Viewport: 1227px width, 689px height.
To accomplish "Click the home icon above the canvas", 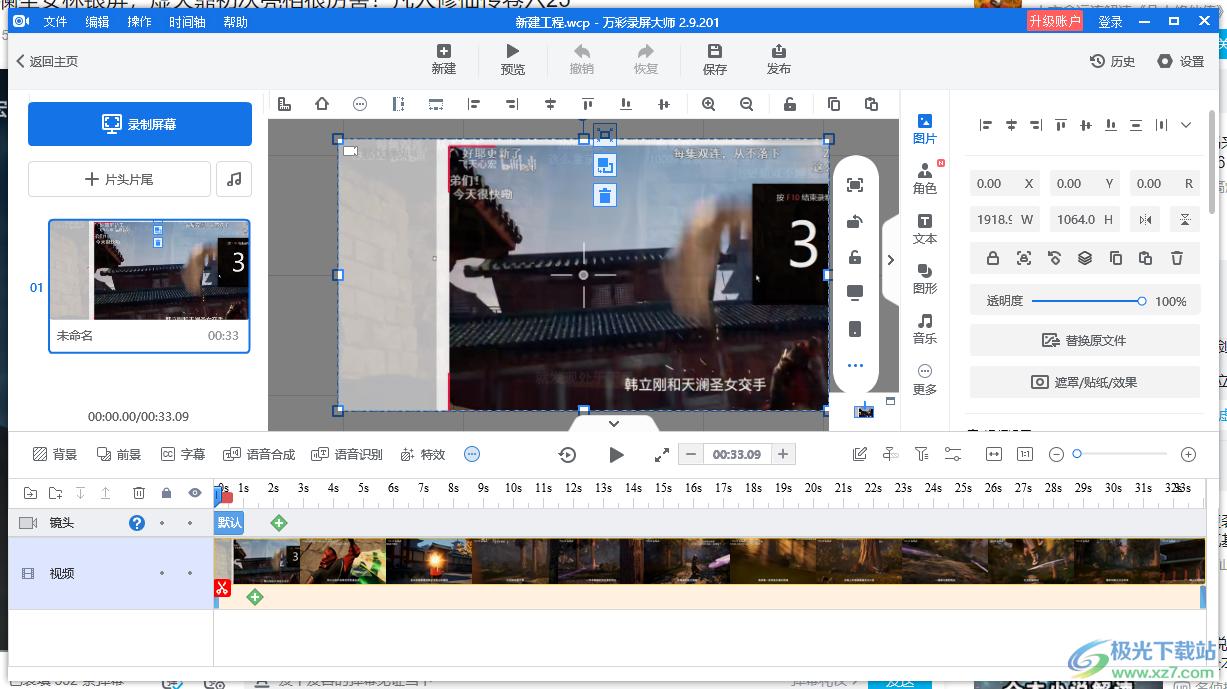I will click(322, 104).
